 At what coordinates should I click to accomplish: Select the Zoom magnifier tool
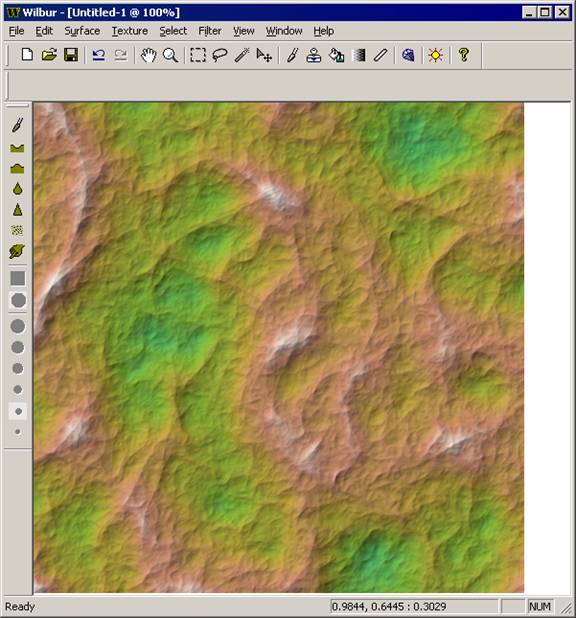point(170,55)
